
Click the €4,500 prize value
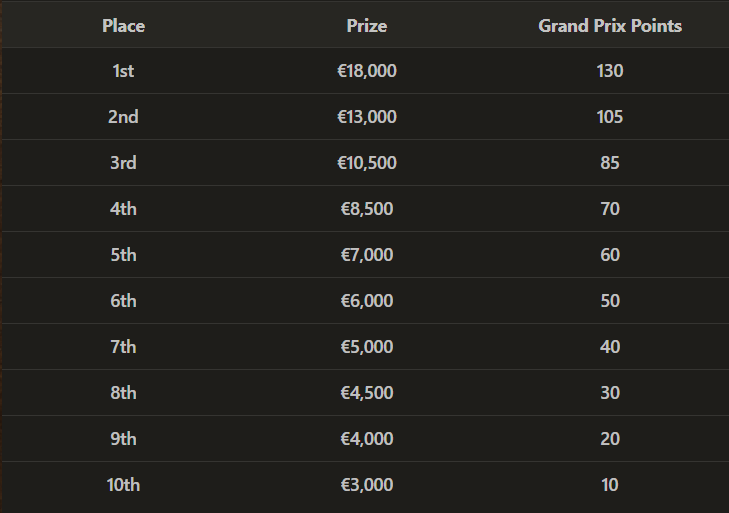point(366,393)
